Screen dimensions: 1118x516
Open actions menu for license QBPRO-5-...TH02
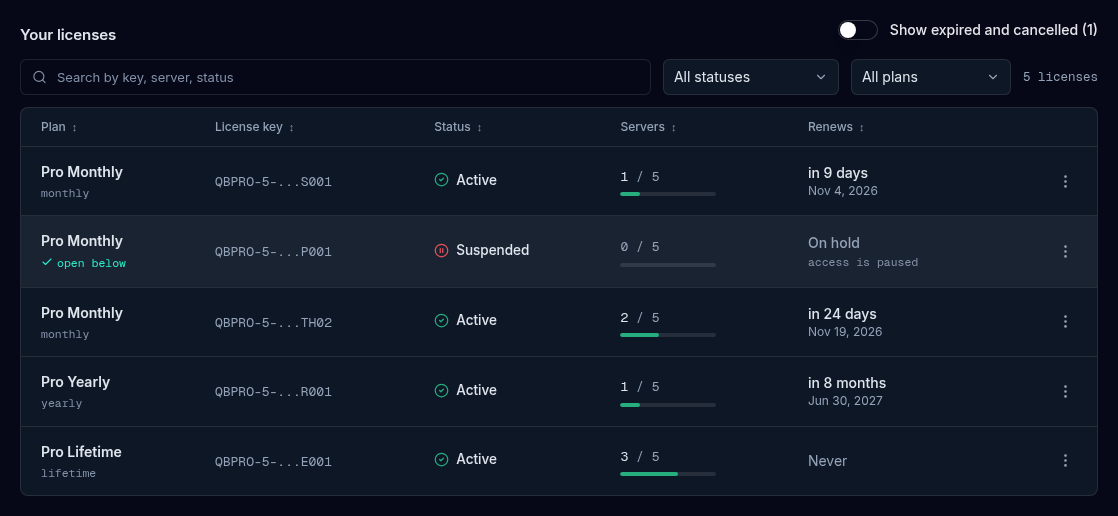click(1065, 321)
